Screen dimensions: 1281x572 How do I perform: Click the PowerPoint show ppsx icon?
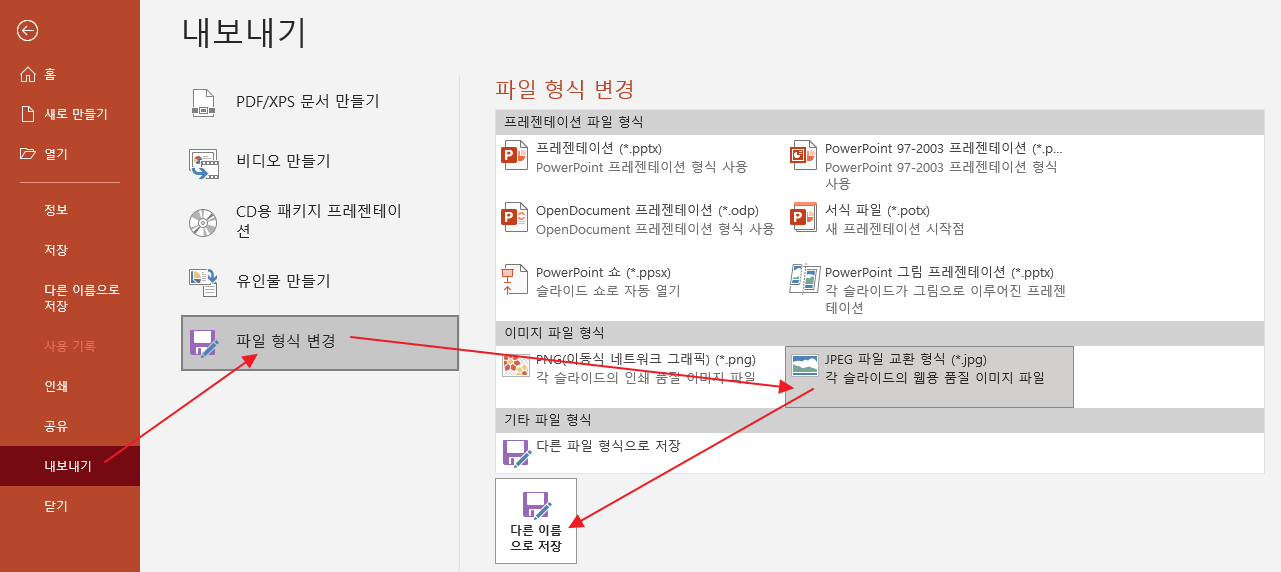pos(514,280)
